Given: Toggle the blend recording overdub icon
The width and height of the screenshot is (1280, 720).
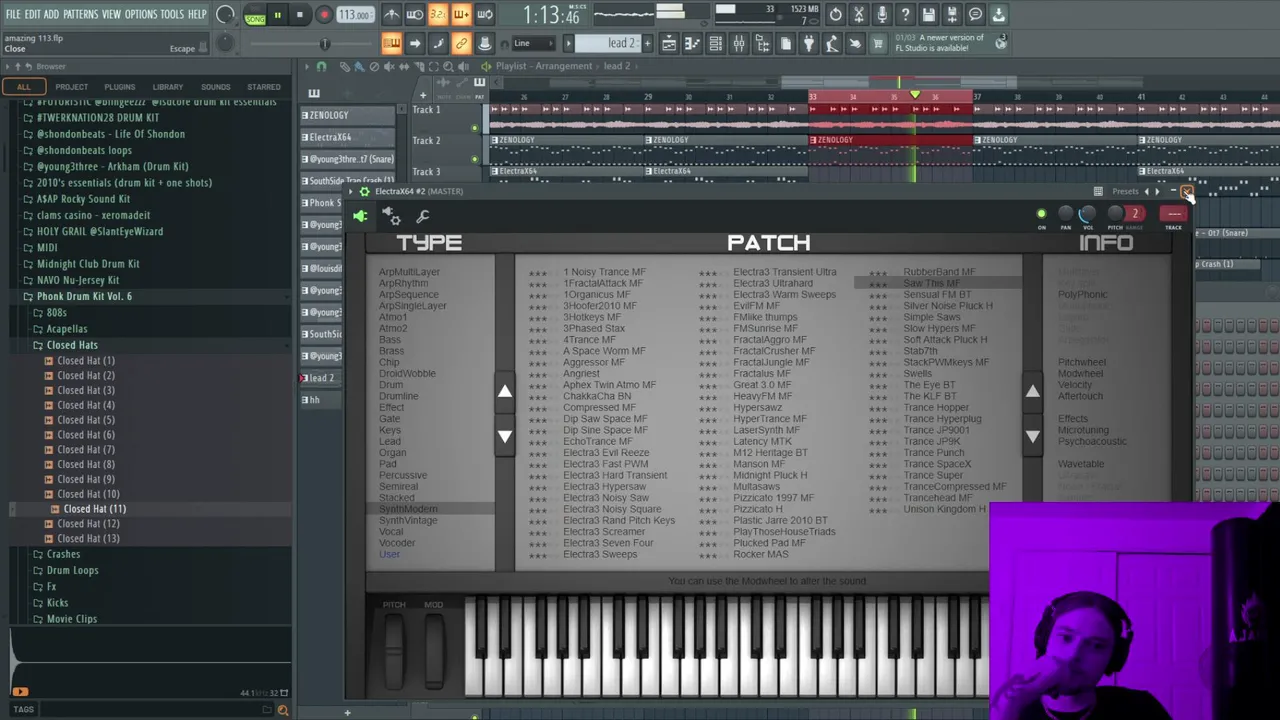Looking at the screenshot, I should [461, 15].
